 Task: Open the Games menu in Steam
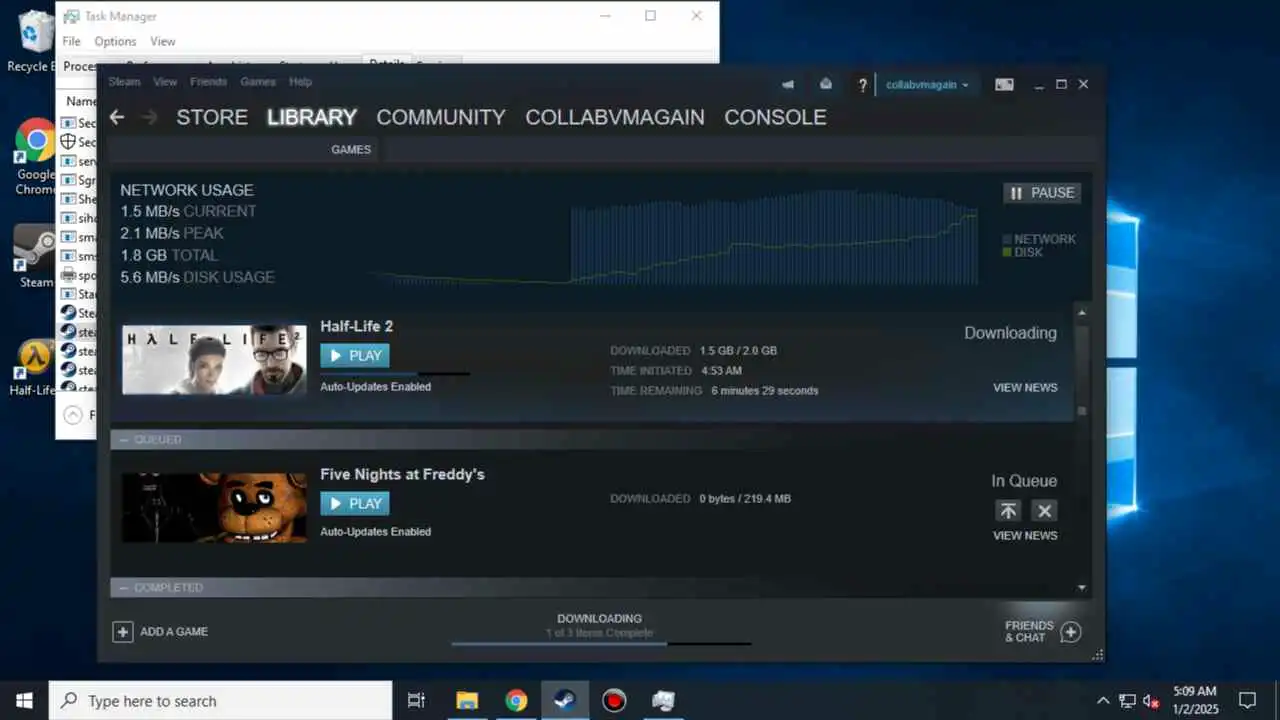point(258,82)
